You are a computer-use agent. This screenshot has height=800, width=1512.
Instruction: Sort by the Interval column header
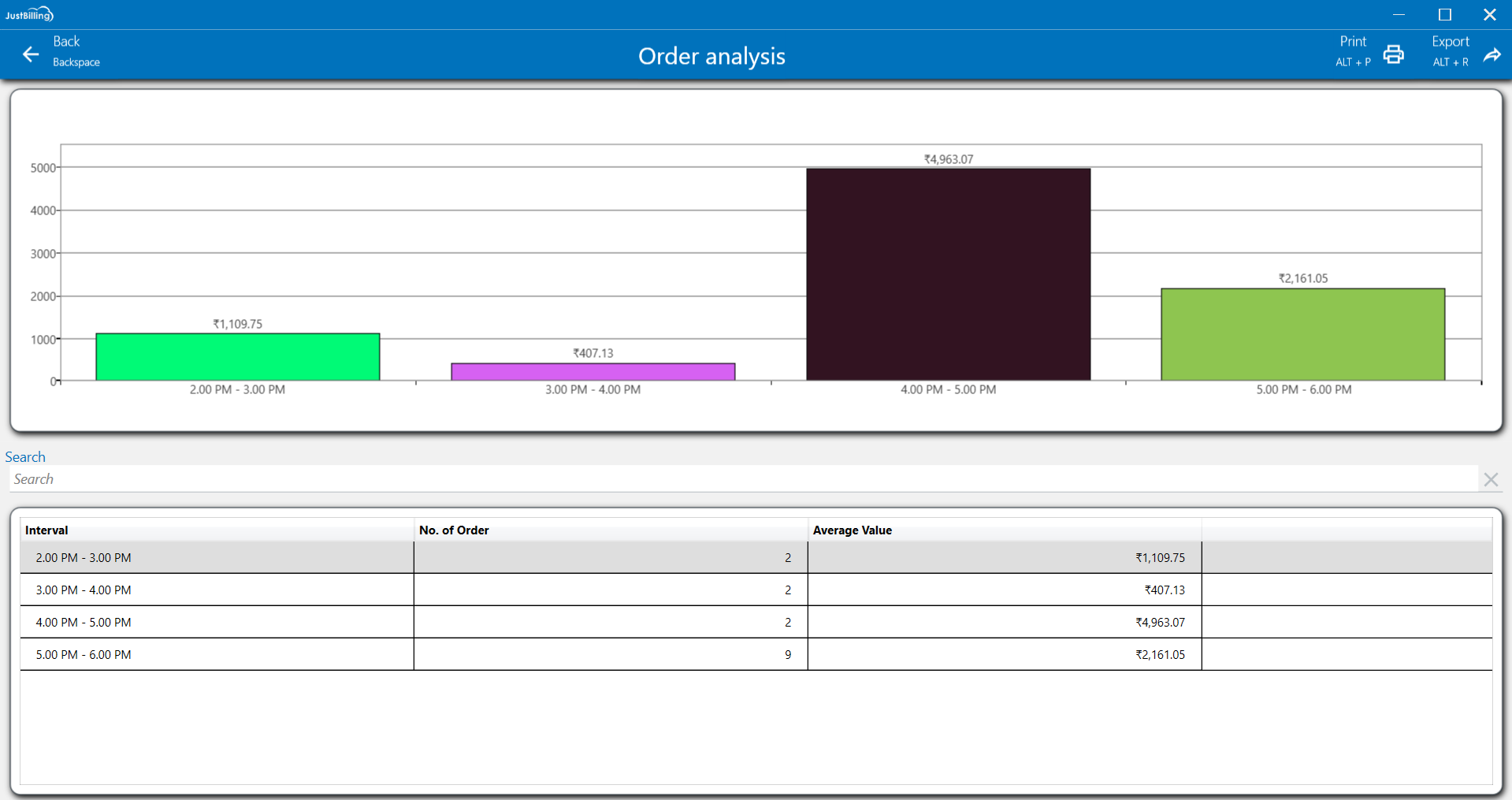coord(46,530)
